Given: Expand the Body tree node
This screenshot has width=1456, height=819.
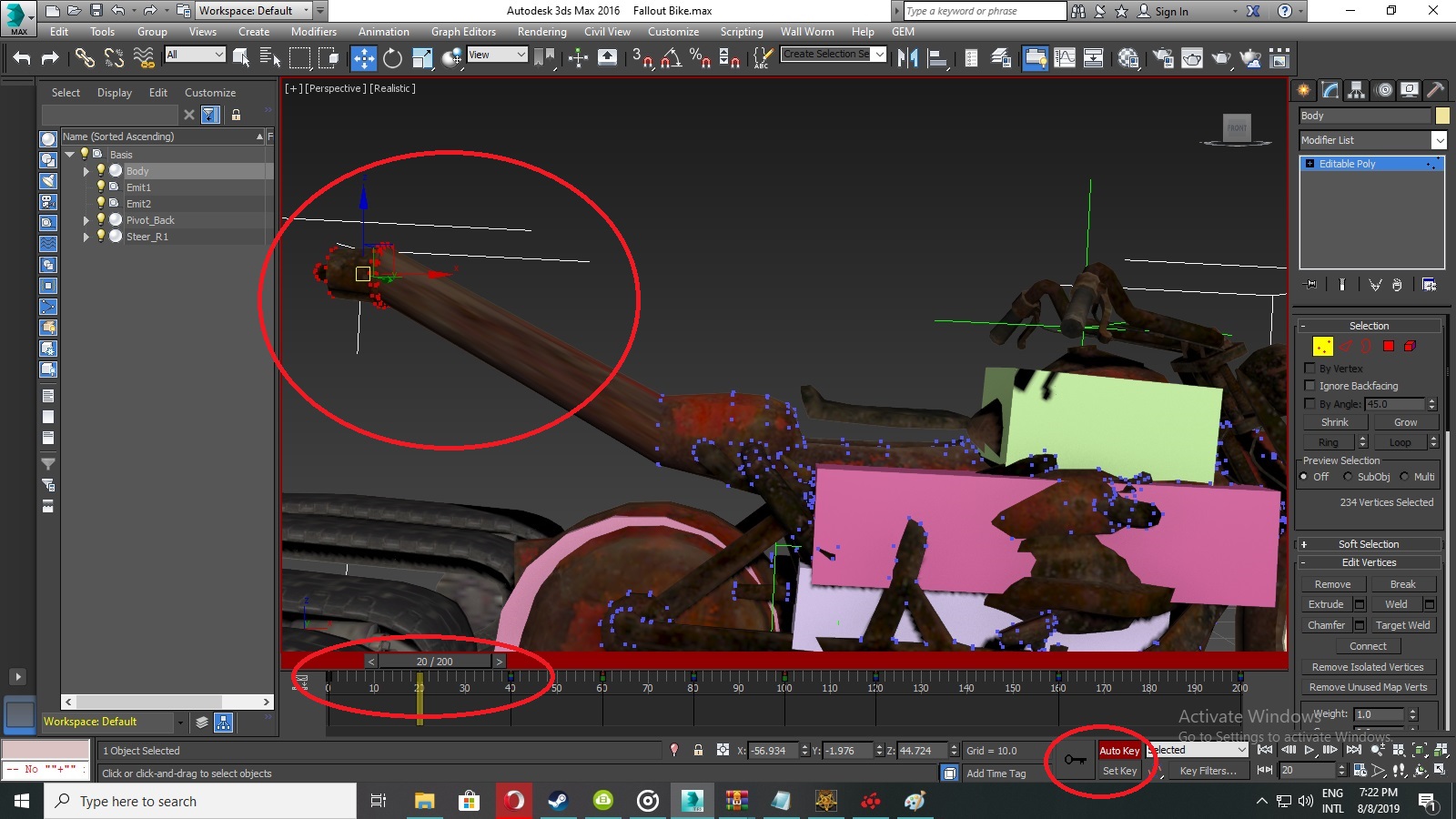Looking at the screenshot, I should pyautogui.click(x=86, y=171).
